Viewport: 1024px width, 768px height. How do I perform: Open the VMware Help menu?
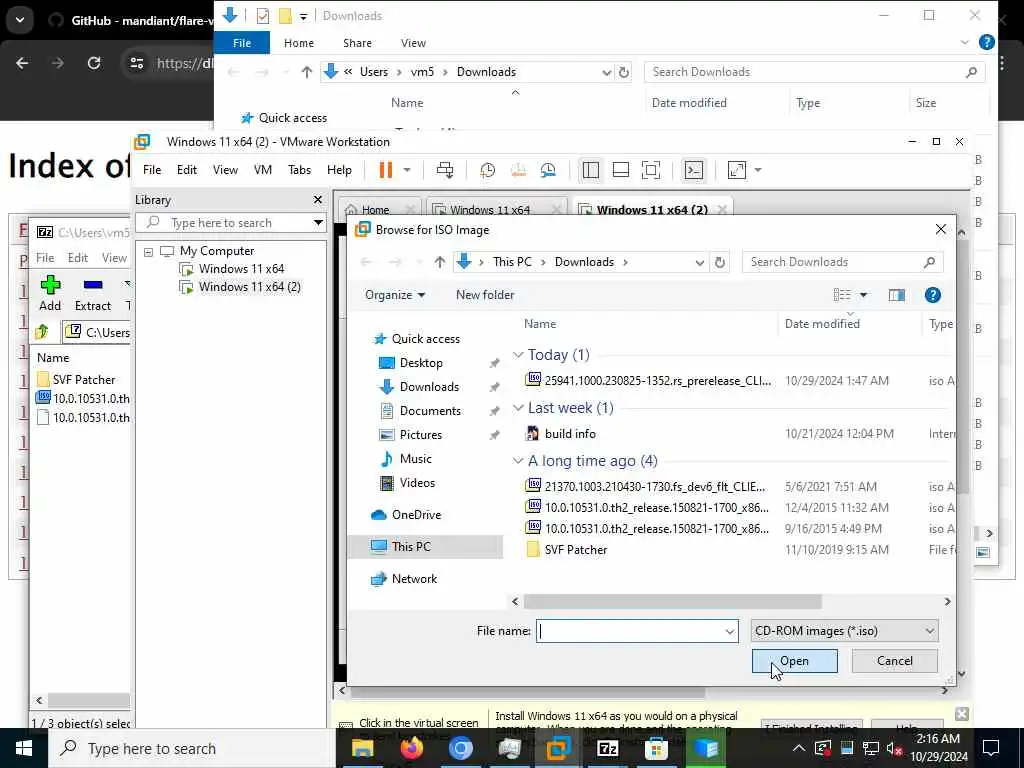point(339,170)
